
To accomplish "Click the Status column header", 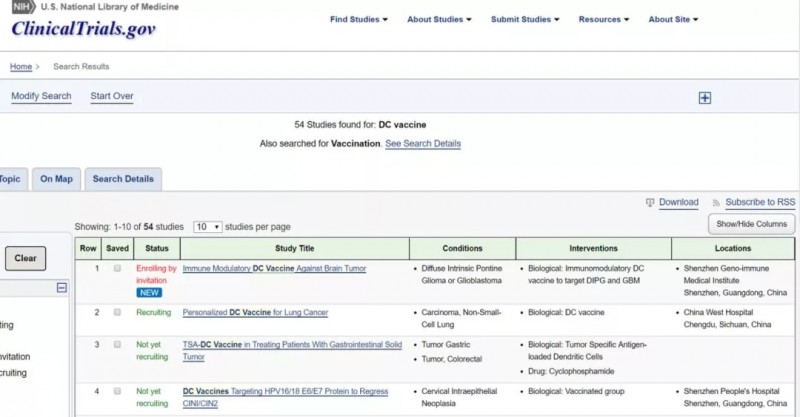I will [x=157, y=249].
